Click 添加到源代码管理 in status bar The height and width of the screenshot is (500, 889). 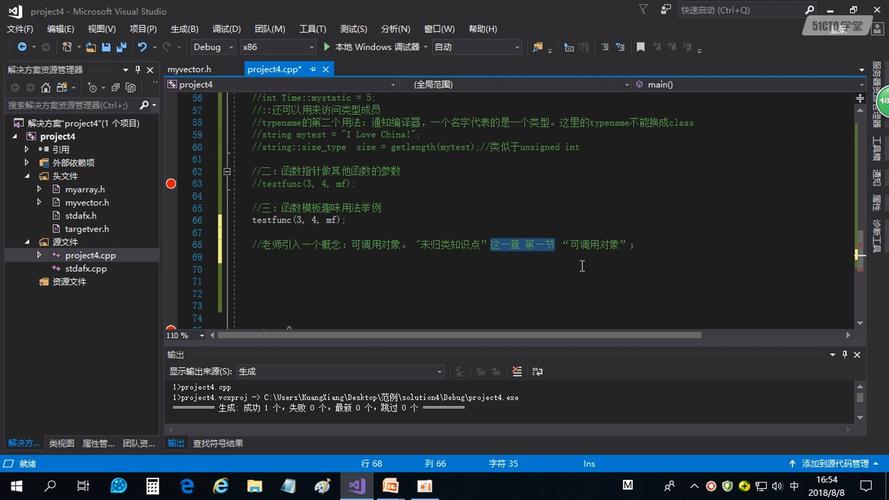(835, 464)
